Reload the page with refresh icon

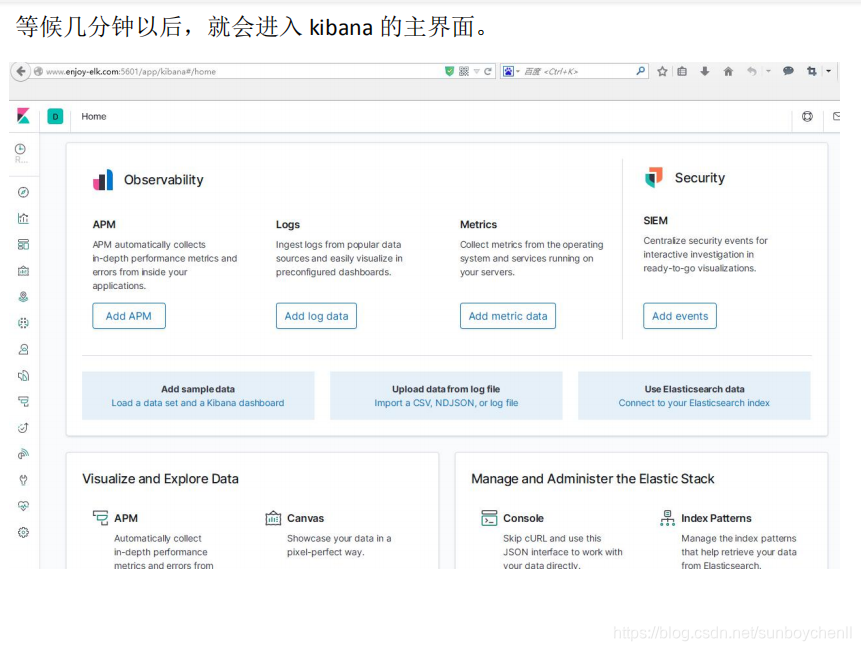coord(488,71)
